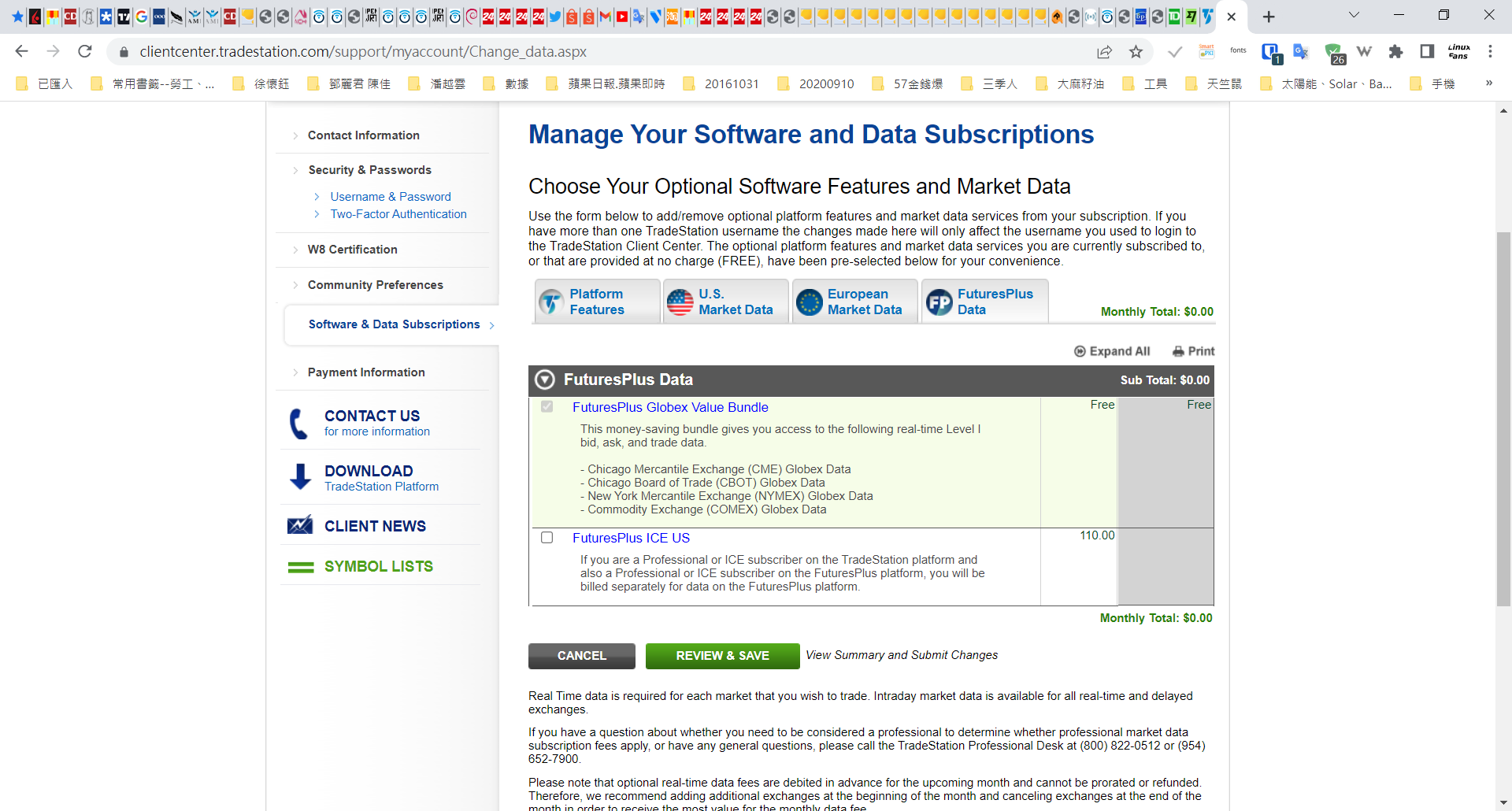Open the 20161031 bookmark folder
The image size is (1512, 811).
tap(721, 84)
